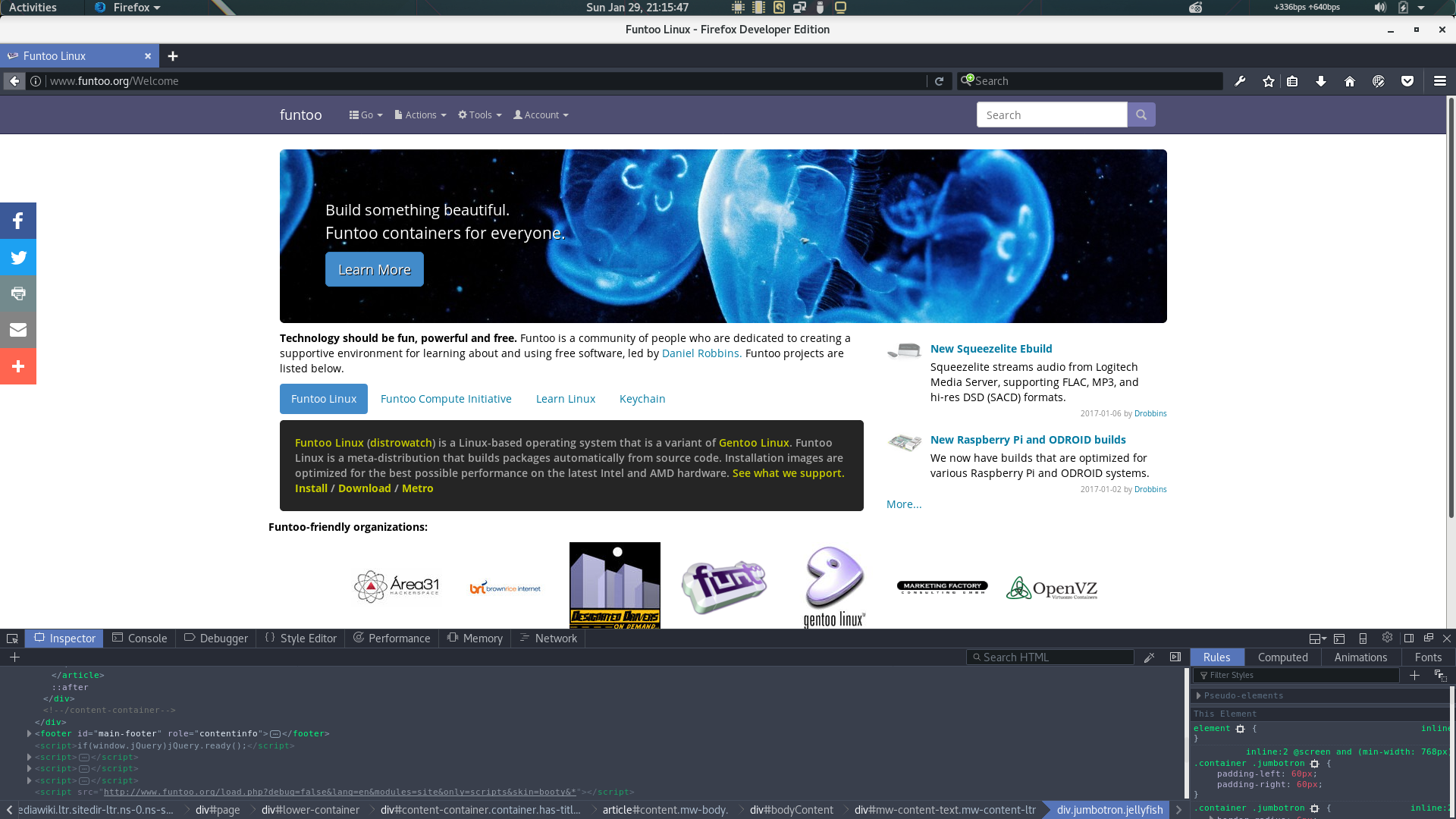
Task: Expand the Pseudo-elements section
Action: [x=1199, y=695]
